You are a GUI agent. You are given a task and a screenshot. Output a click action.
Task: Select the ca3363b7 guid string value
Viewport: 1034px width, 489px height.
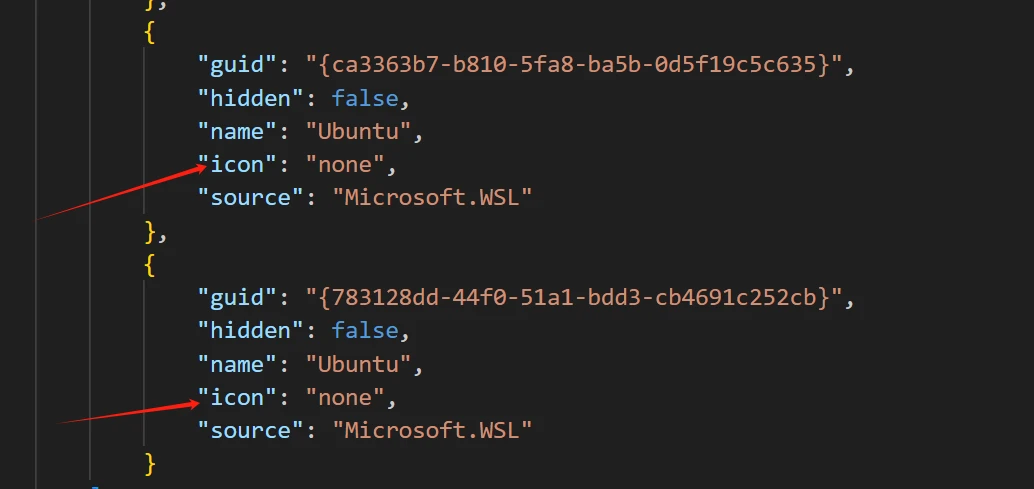pos(574,65)
